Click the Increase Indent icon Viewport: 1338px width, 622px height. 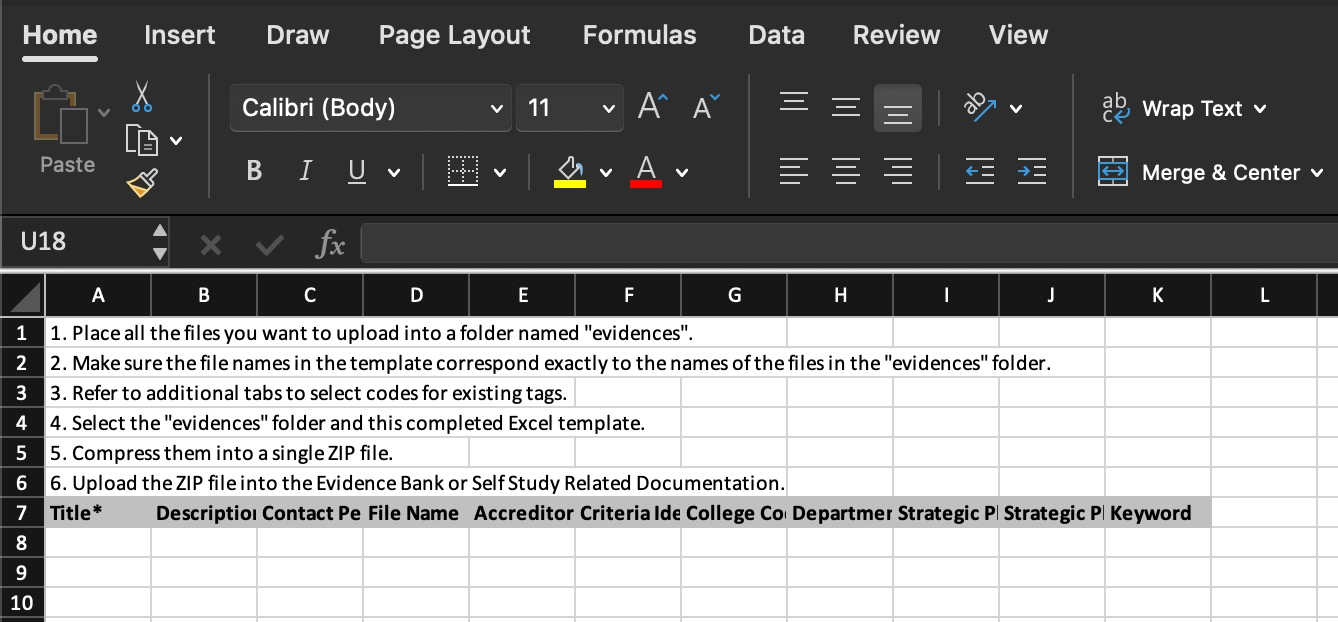[1031, 172]
